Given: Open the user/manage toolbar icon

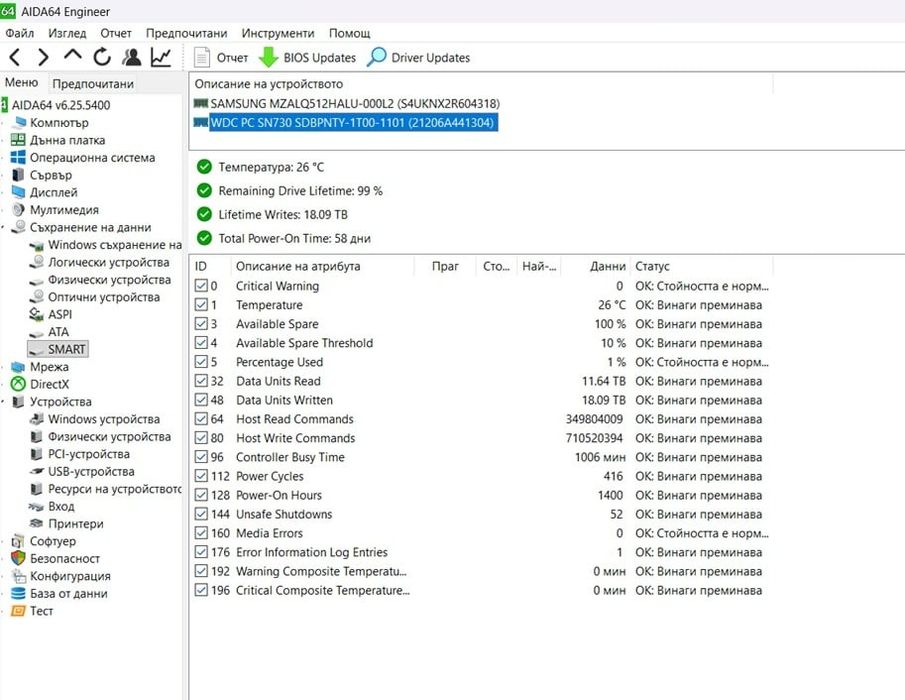Looking at the screenshot, I should pos(132,57).
